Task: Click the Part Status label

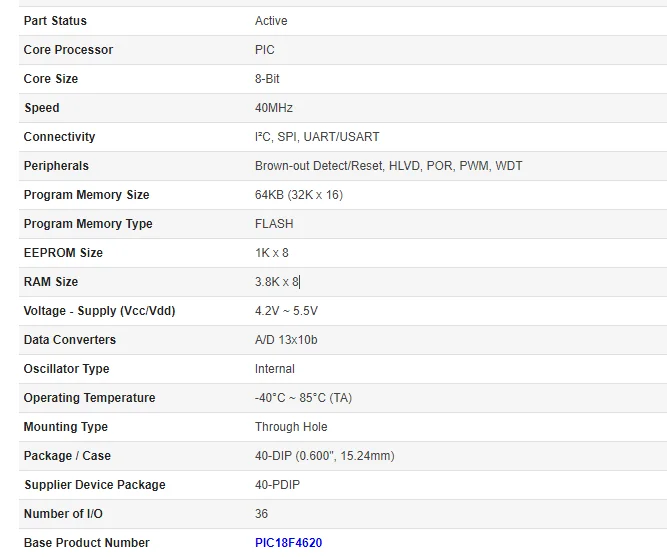Action: pos(55,21)
